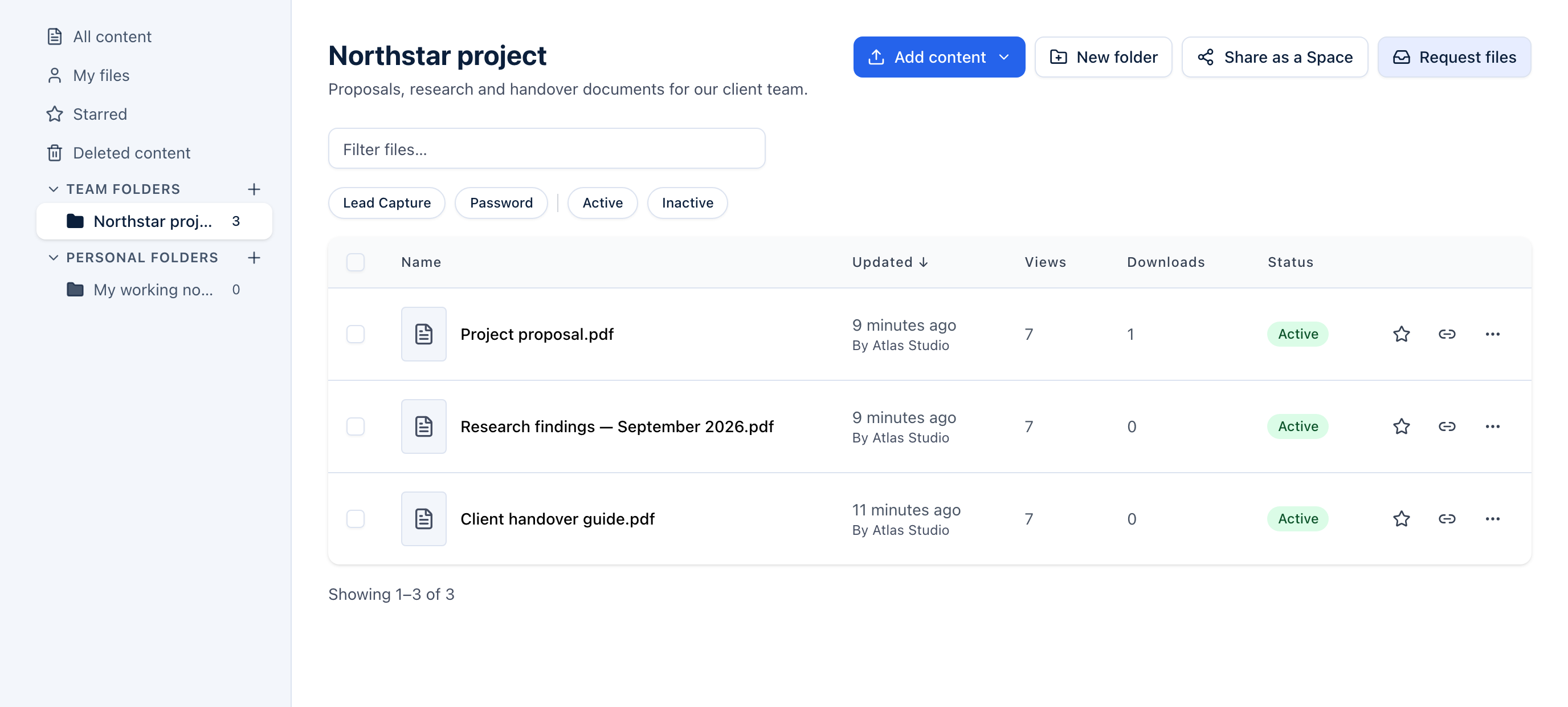Toggle the Active filter chip
Viewport: 1568px width, 707px height.
(602, 203)
